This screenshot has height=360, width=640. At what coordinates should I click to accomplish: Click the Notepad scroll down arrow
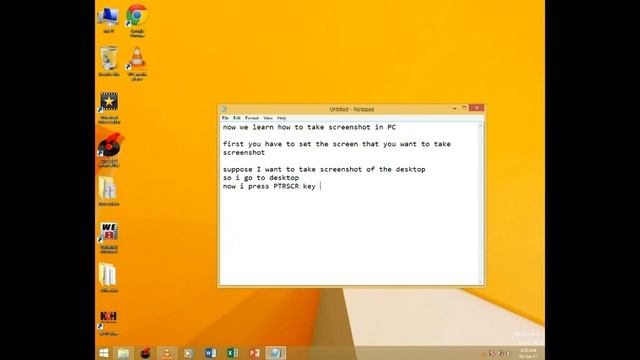point(480,282)
